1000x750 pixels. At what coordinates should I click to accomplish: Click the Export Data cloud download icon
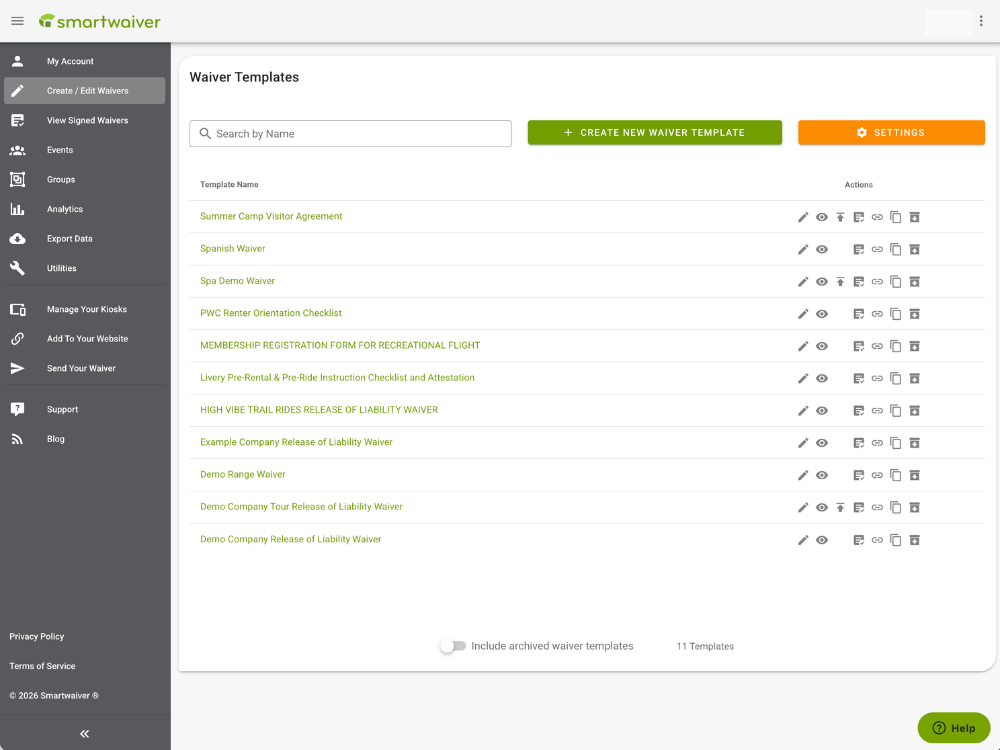click(17, 239)
